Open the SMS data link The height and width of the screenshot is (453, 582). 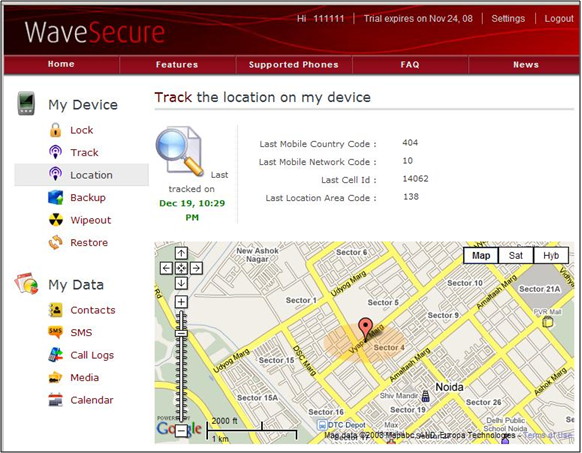(x=81, y=332)
